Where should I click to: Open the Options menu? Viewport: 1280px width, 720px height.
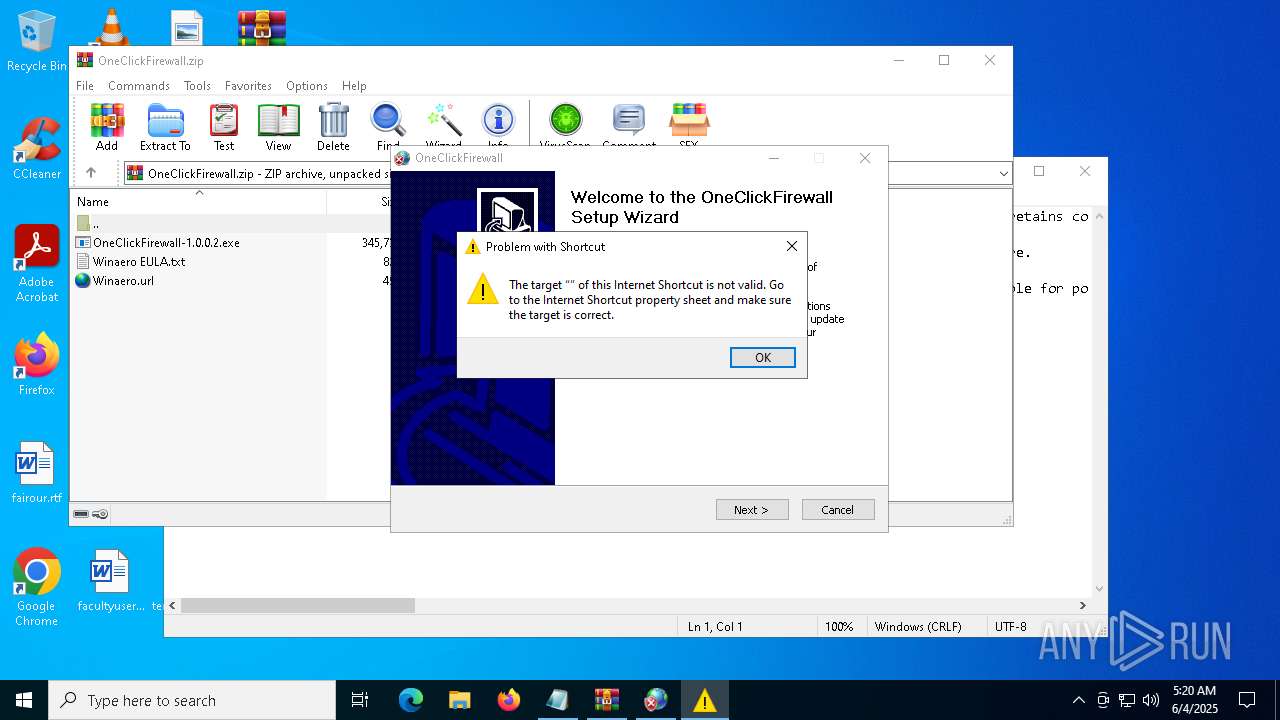[307, 86]
